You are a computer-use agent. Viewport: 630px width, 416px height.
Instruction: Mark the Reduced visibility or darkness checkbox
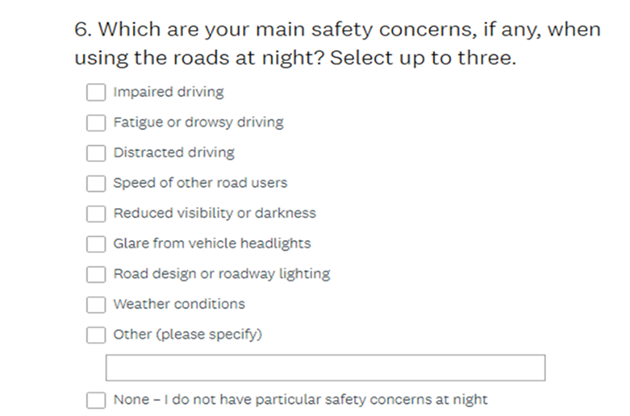coord(95,213)
